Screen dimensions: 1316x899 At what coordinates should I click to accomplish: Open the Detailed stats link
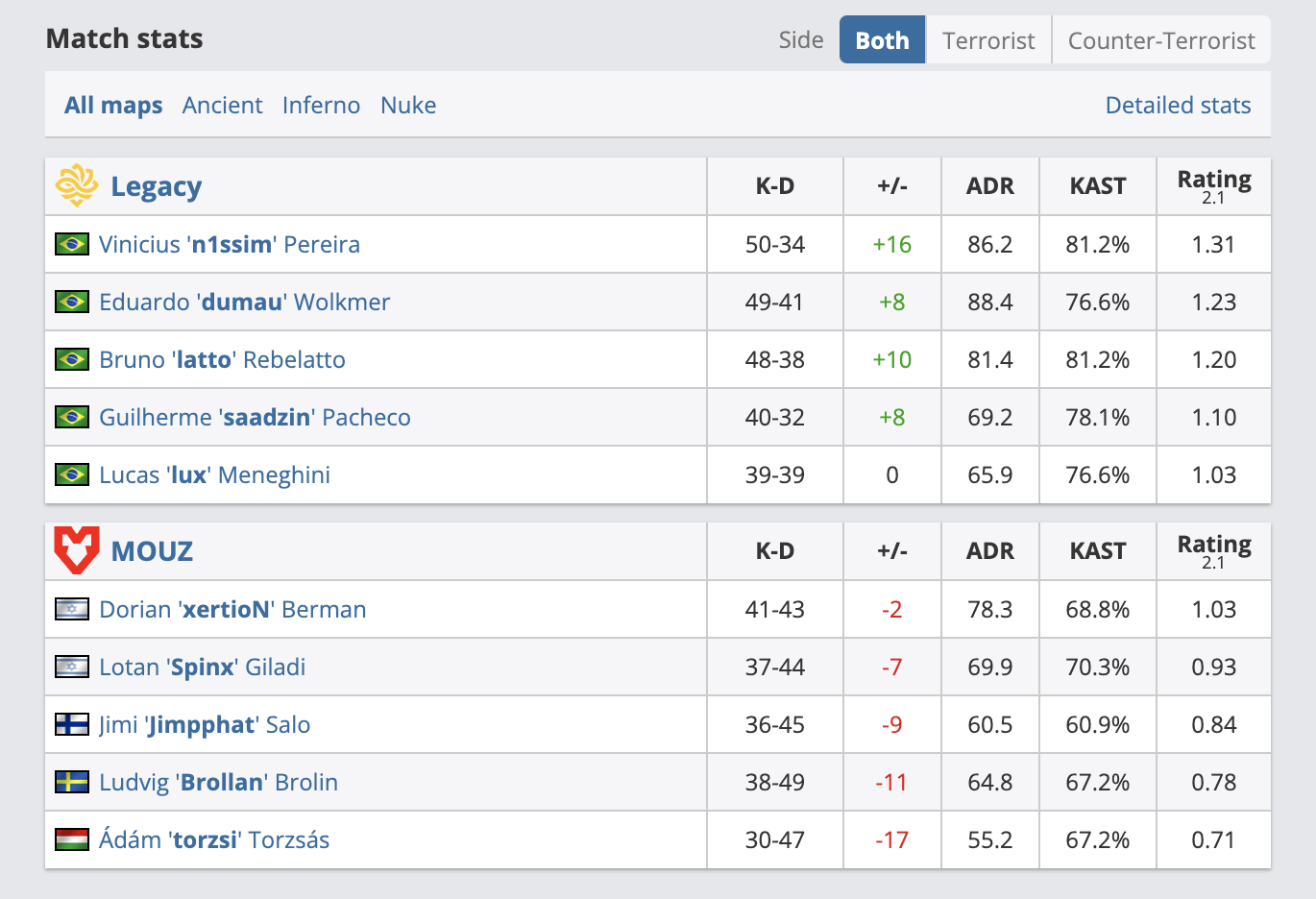pyautogui.click(x=1178, y=105)
